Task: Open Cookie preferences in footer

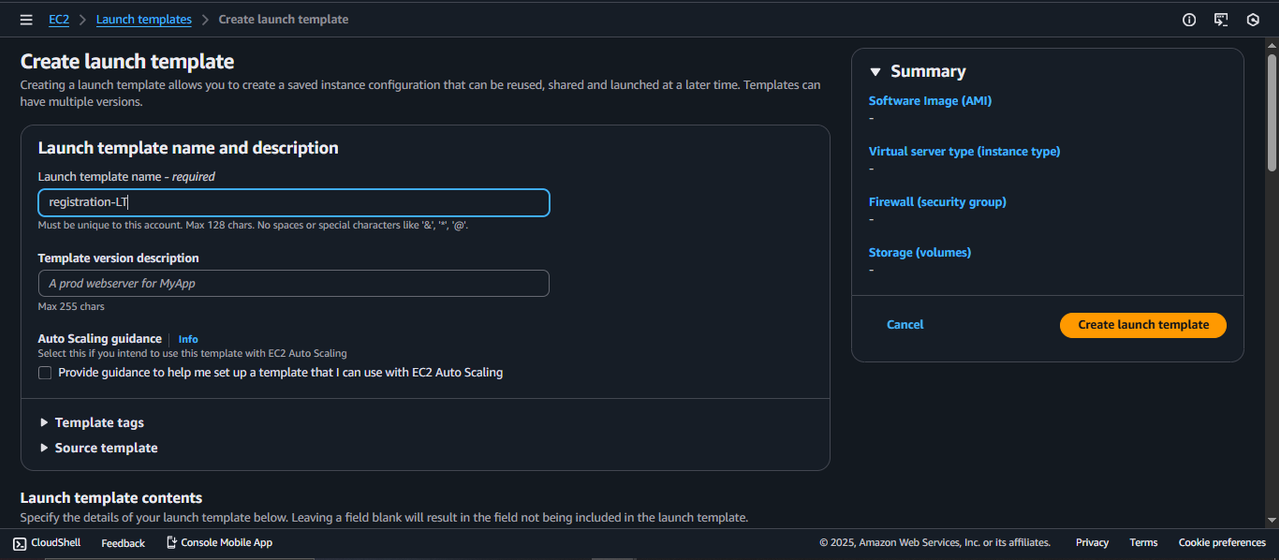Action: click(1222, 543)
